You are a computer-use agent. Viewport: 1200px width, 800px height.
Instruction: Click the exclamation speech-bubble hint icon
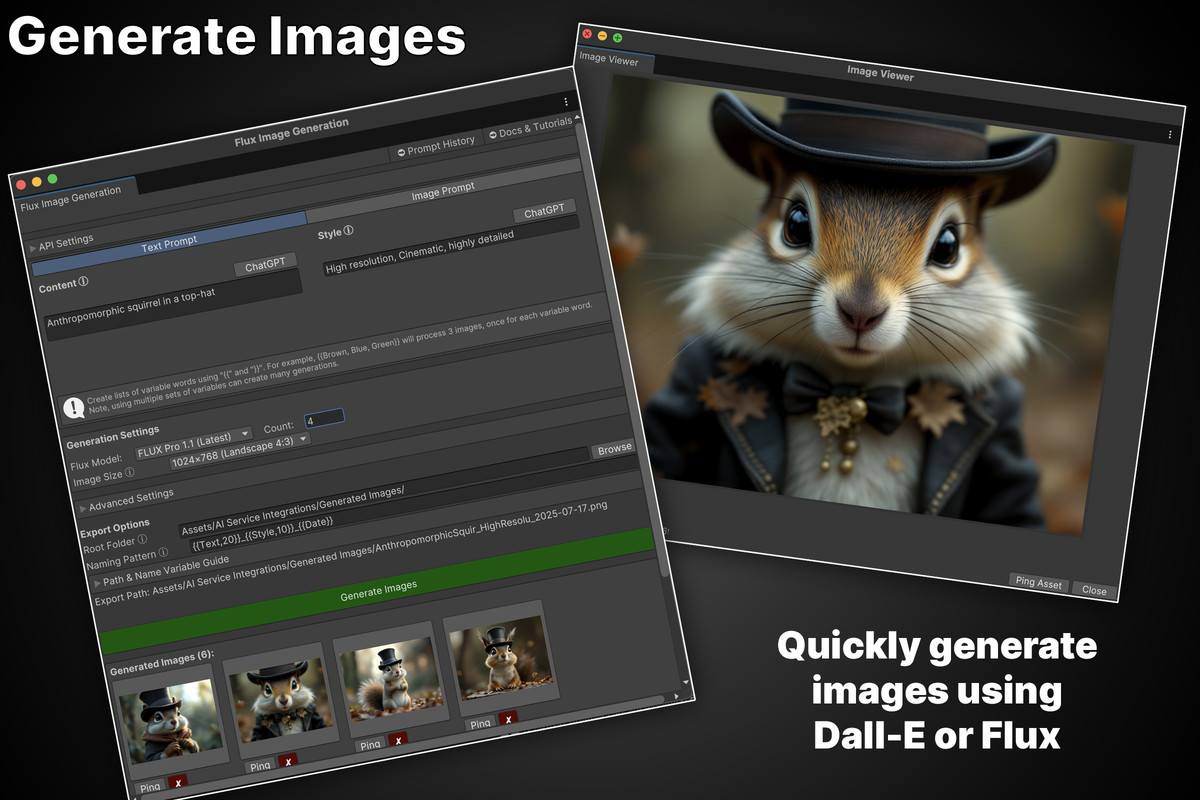[73, 408]
